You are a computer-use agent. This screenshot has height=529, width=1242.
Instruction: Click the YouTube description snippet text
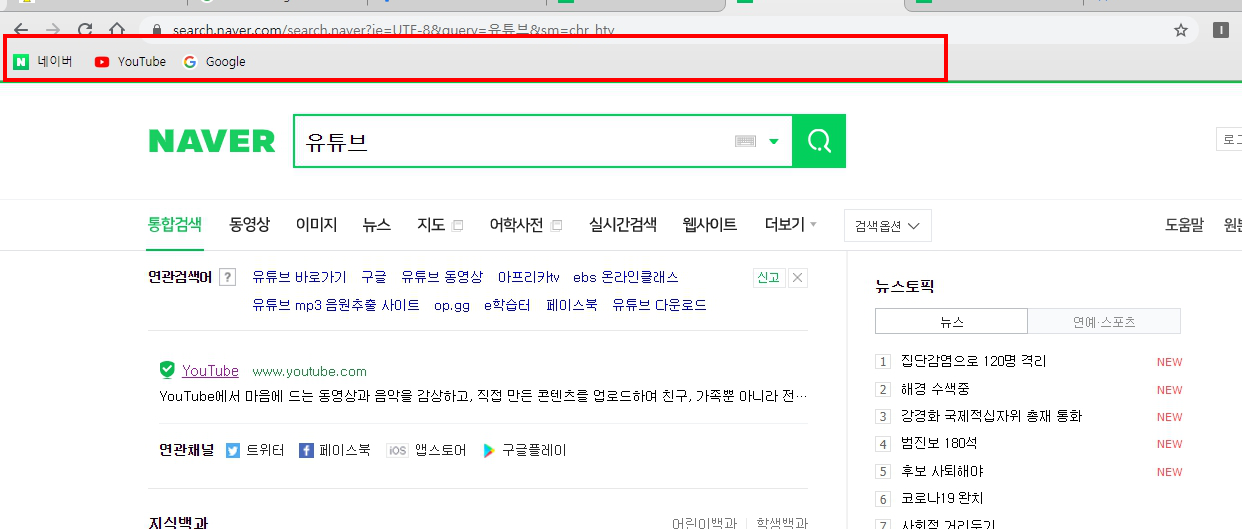483,396
